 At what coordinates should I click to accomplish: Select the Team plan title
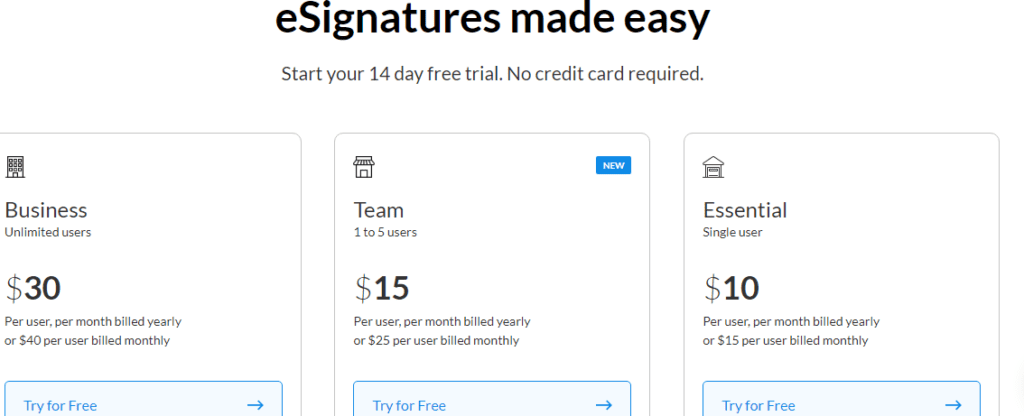379,210
